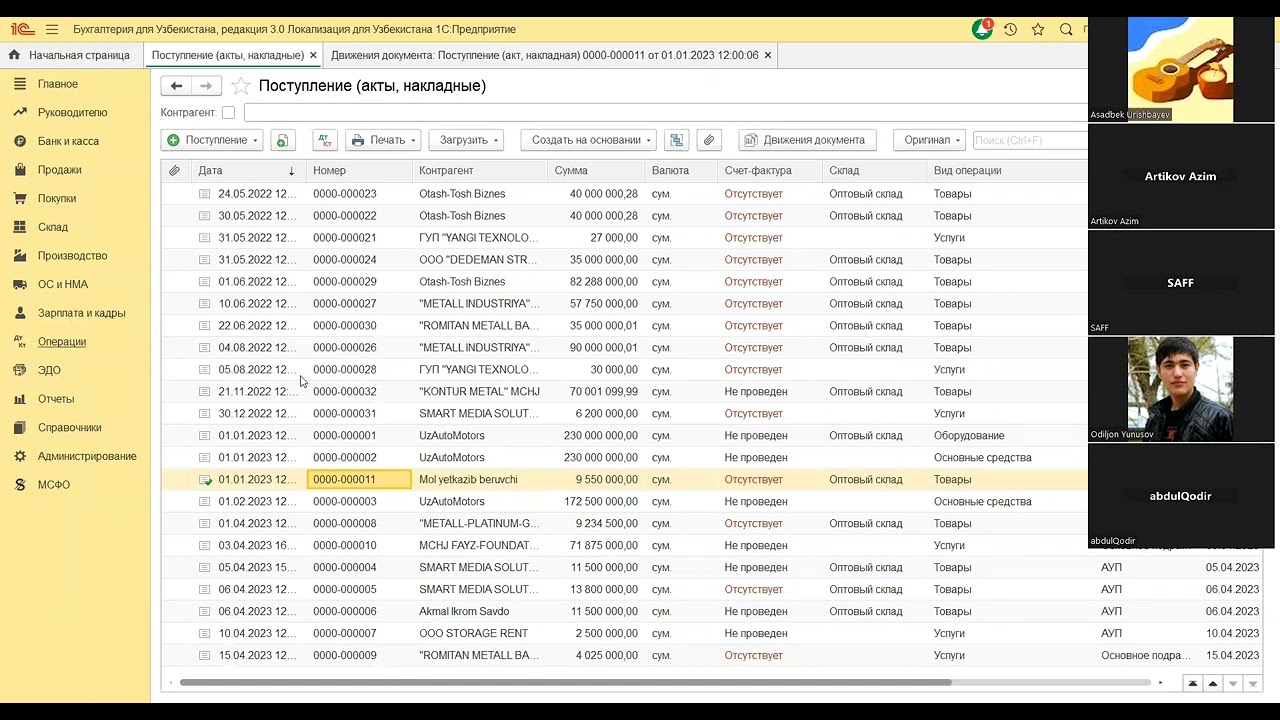Switch to the Движения документа tab
The height and width of the screenshot is (720, 1280).
coord(544,55)
